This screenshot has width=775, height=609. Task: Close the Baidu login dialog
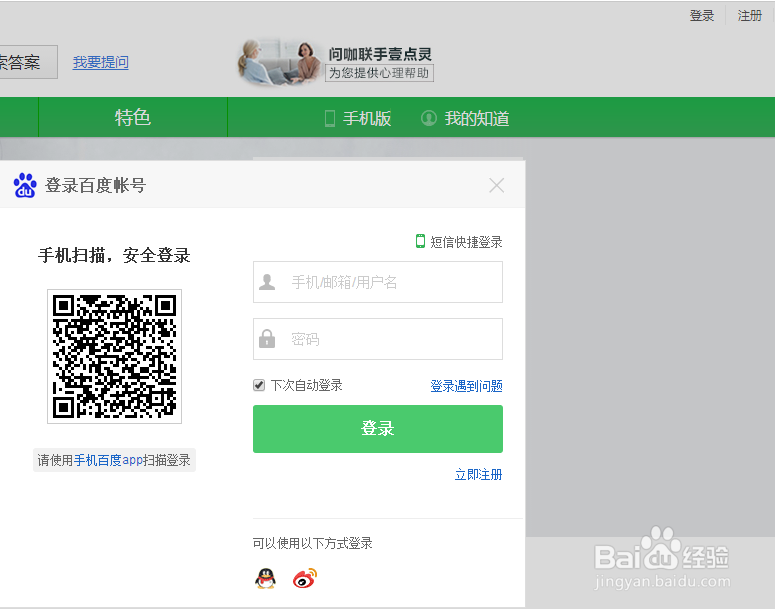point(496,185)
